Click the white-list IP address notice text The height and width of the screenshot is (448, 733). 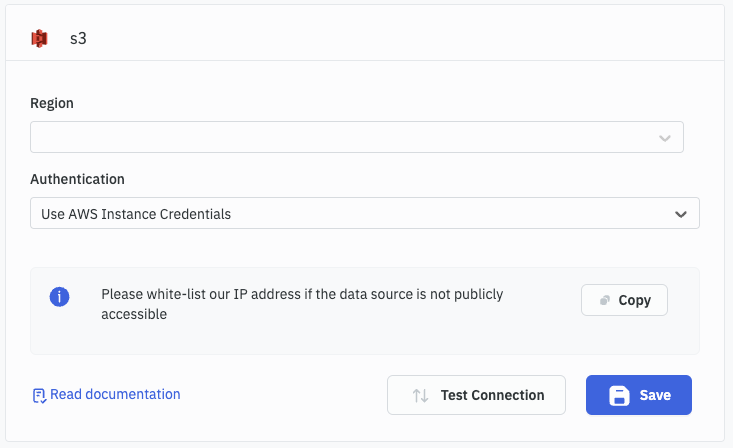click(x=302, y=304)
